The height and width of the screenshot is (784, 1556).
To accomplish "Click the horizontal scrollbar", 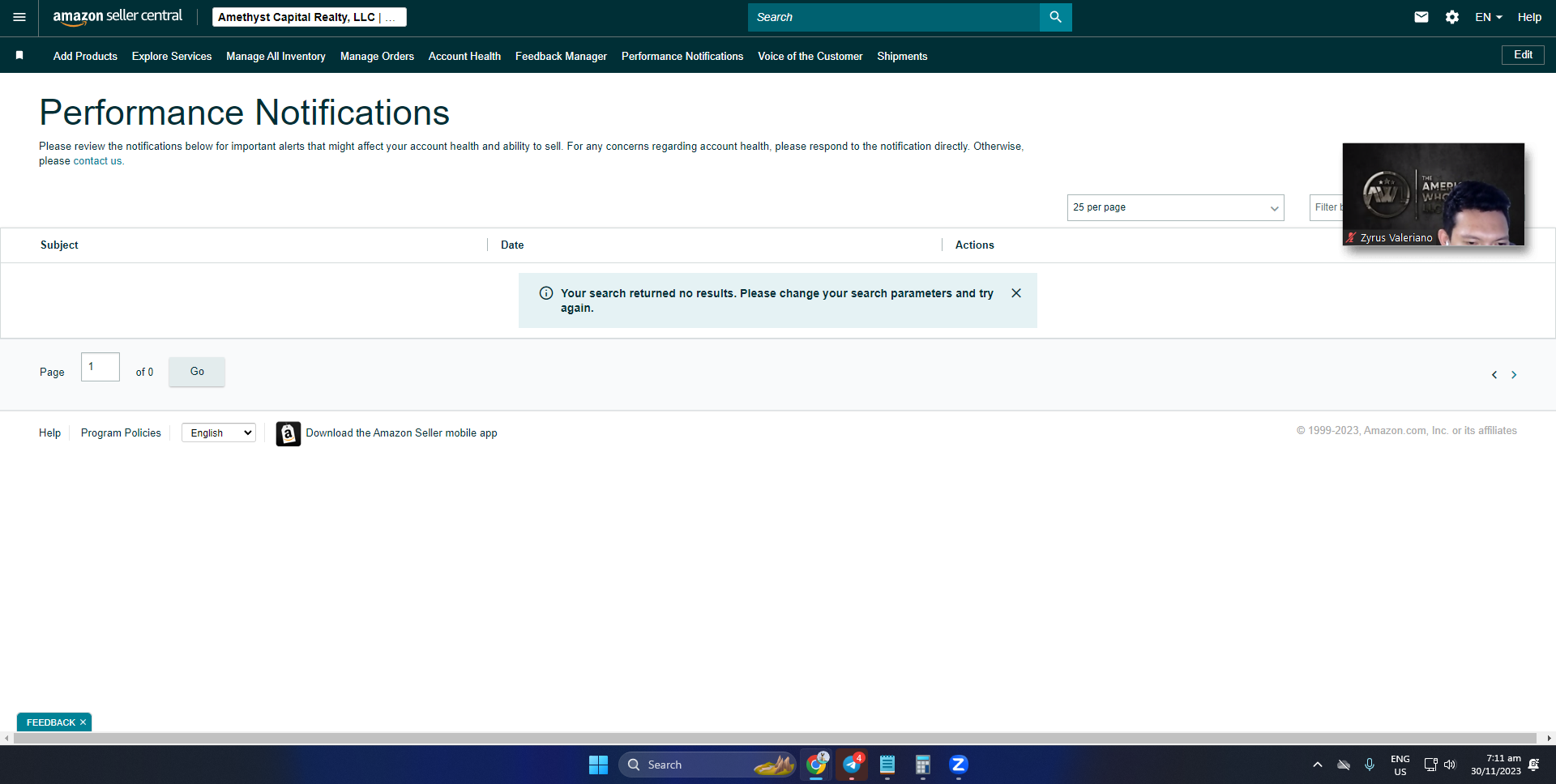I will click(x=775, y=738).
